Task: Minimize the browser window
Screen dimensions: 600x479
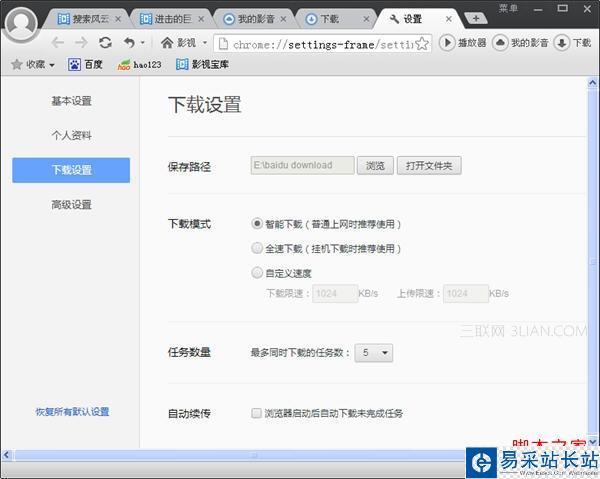Action: 538,8
